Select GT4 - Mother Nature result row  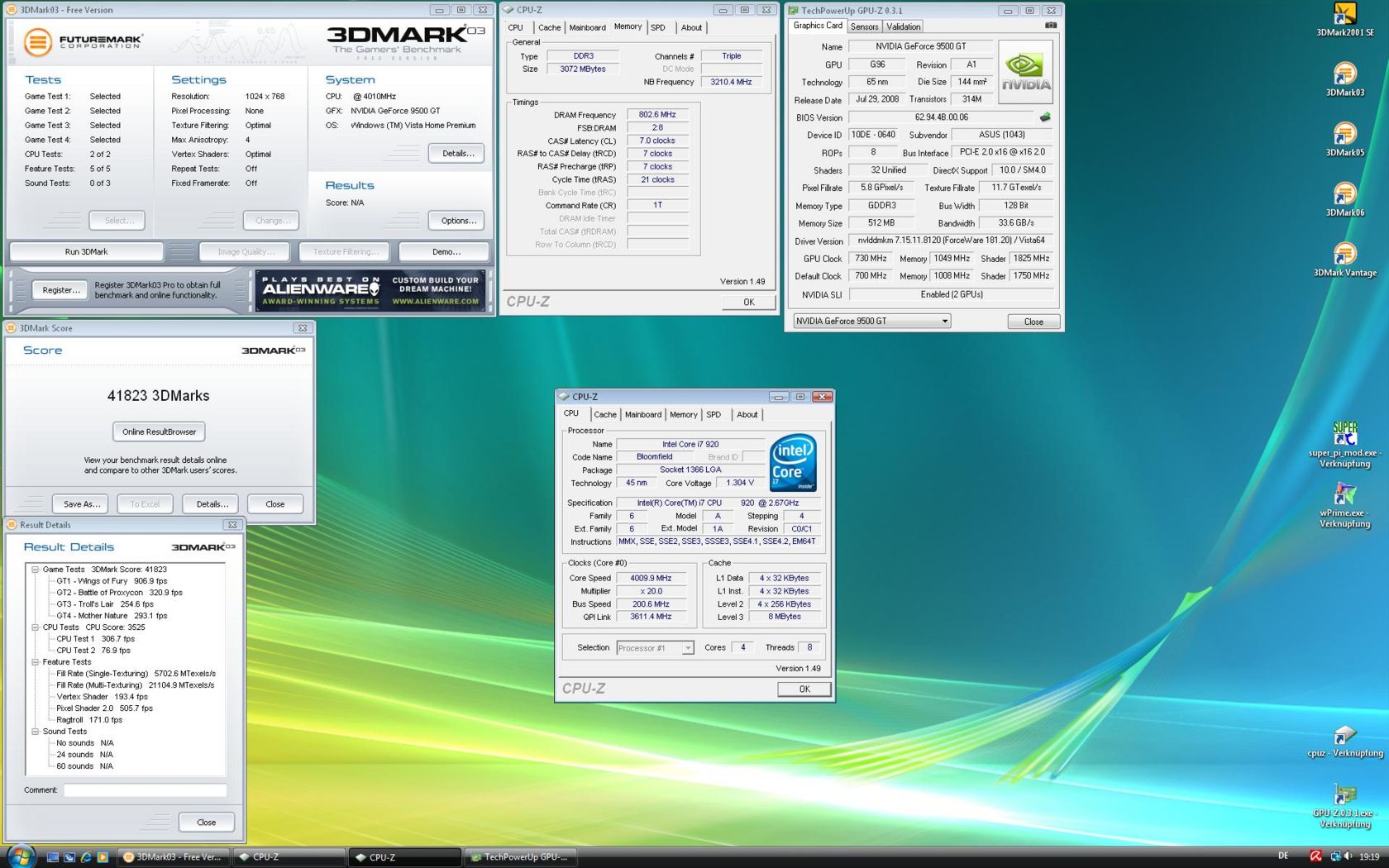click(112, 616)
